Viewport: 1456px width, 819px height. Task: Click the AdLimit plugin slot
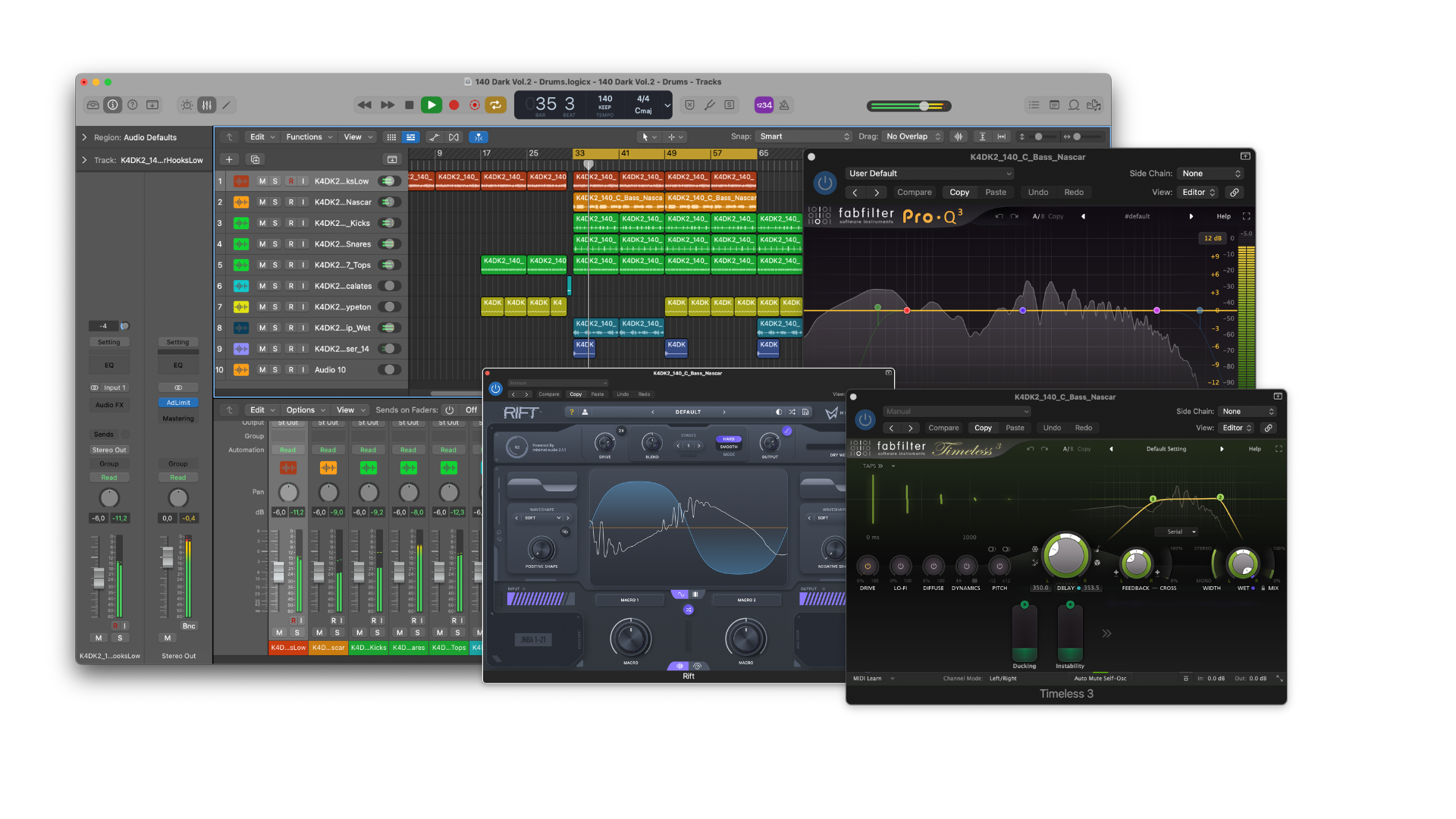tap(178, 403)
